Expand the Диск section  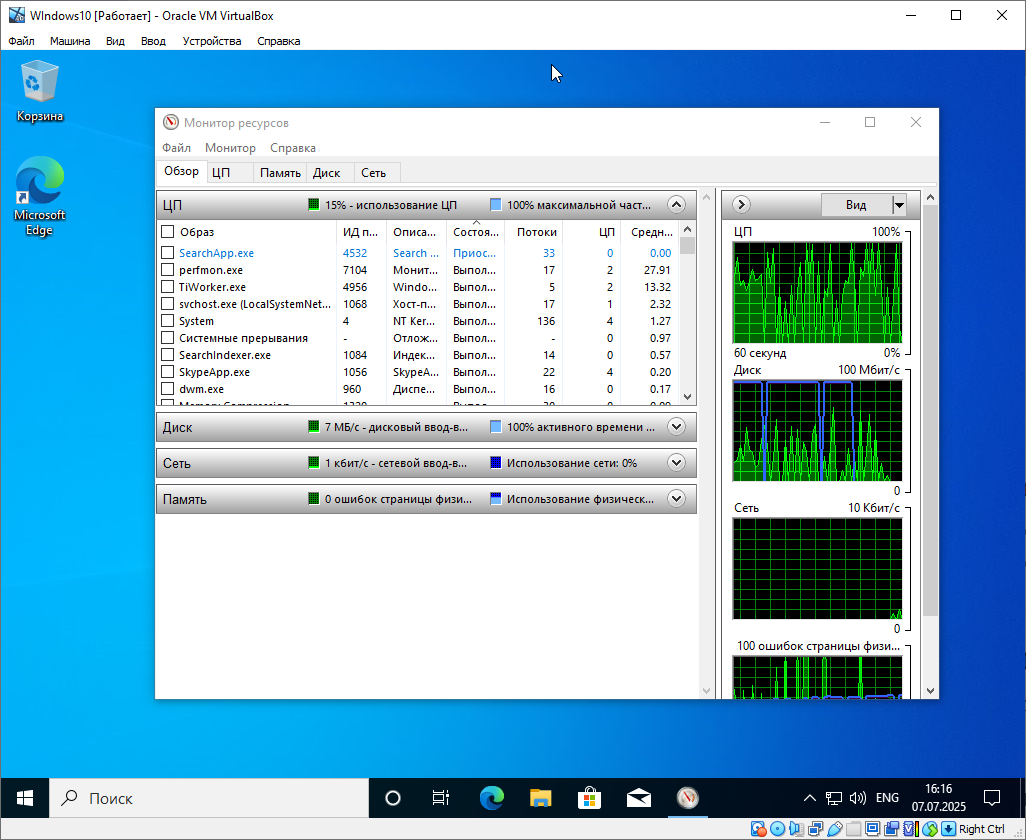click(676, 427)
